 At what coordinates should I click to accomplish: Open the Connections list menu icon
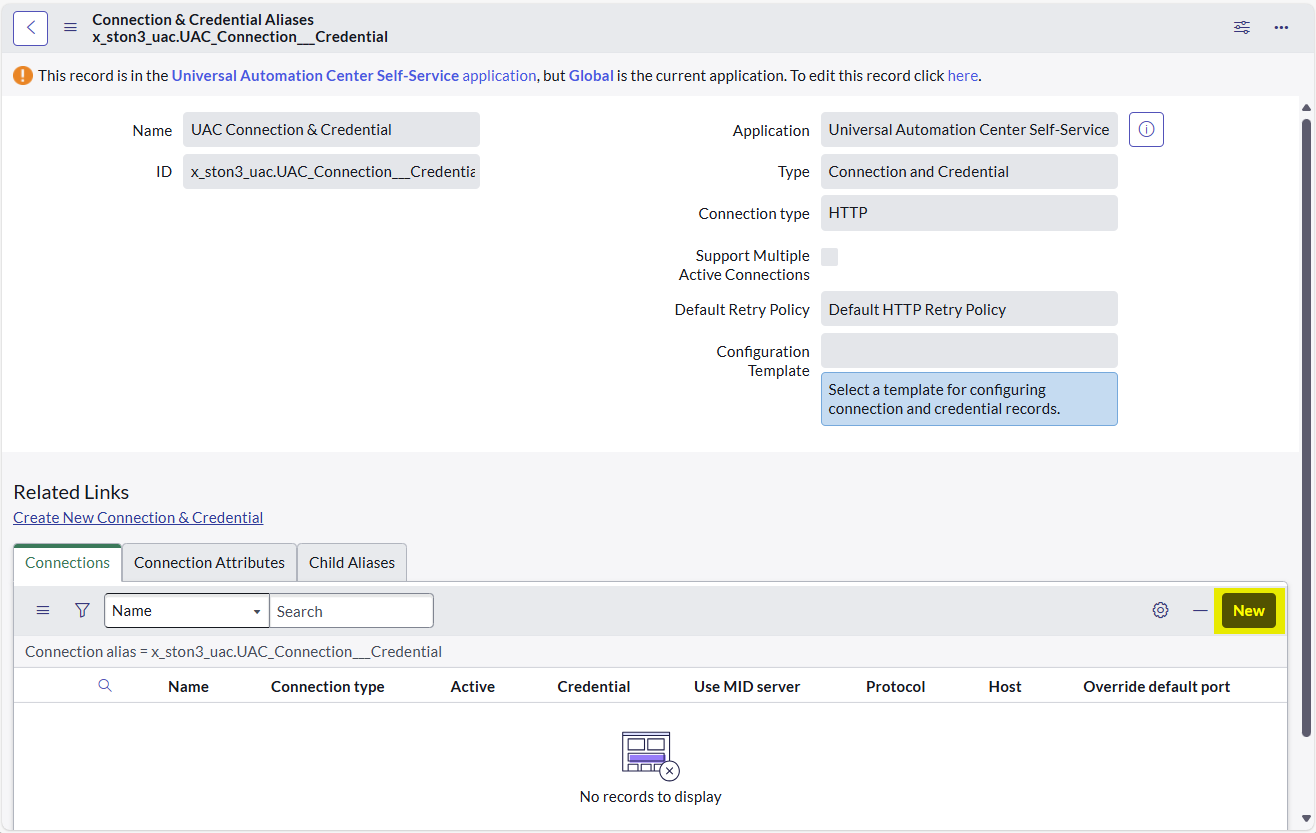(x=43, y=610)
